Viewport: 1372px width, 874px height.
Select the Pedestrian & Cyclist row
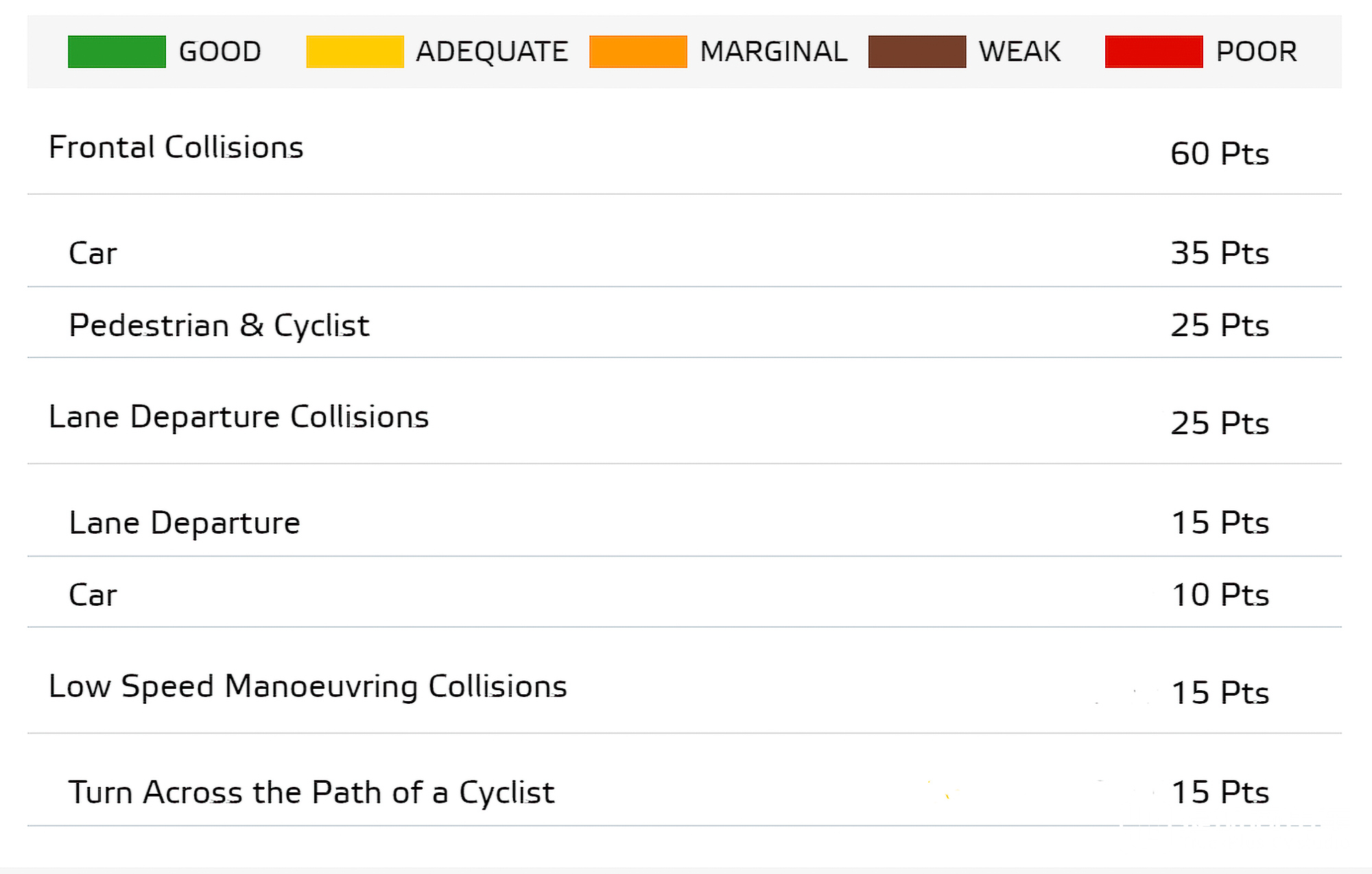click(219, 325)
